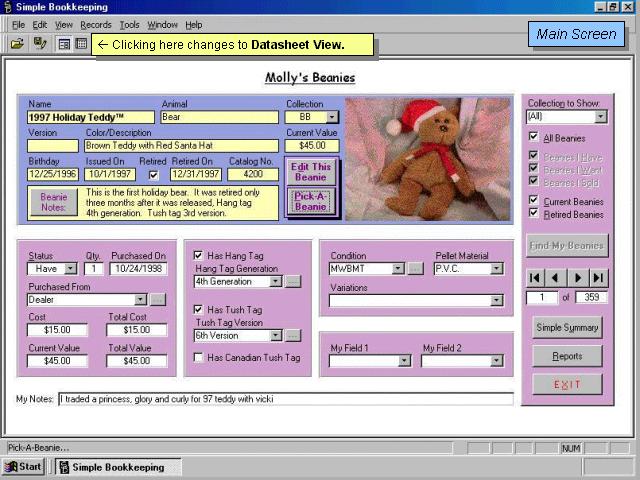Click into the My Notes text field

click(x=285, y=399)
